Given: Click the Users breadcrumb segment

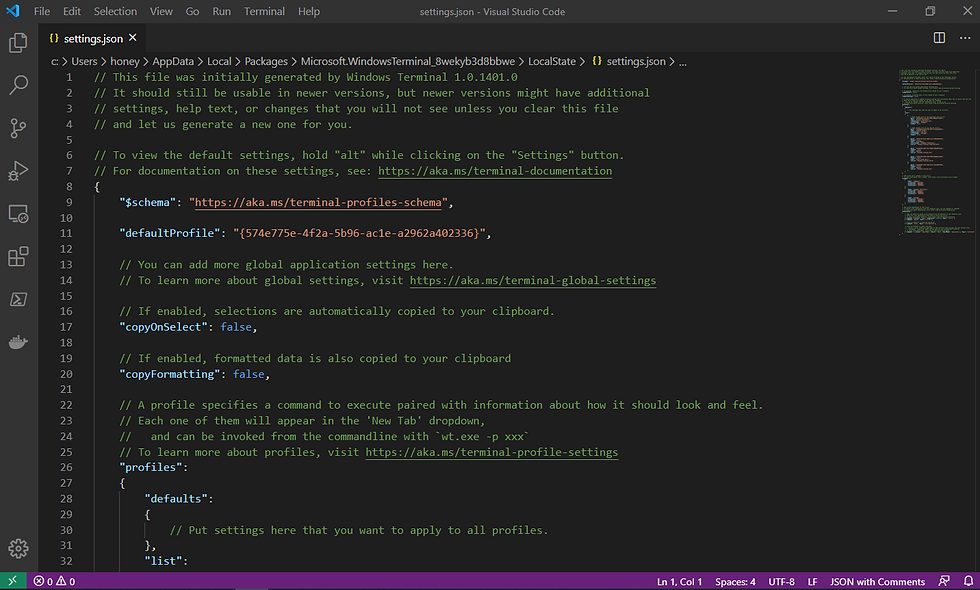Looking at the screenshot, I should point(84,61).
